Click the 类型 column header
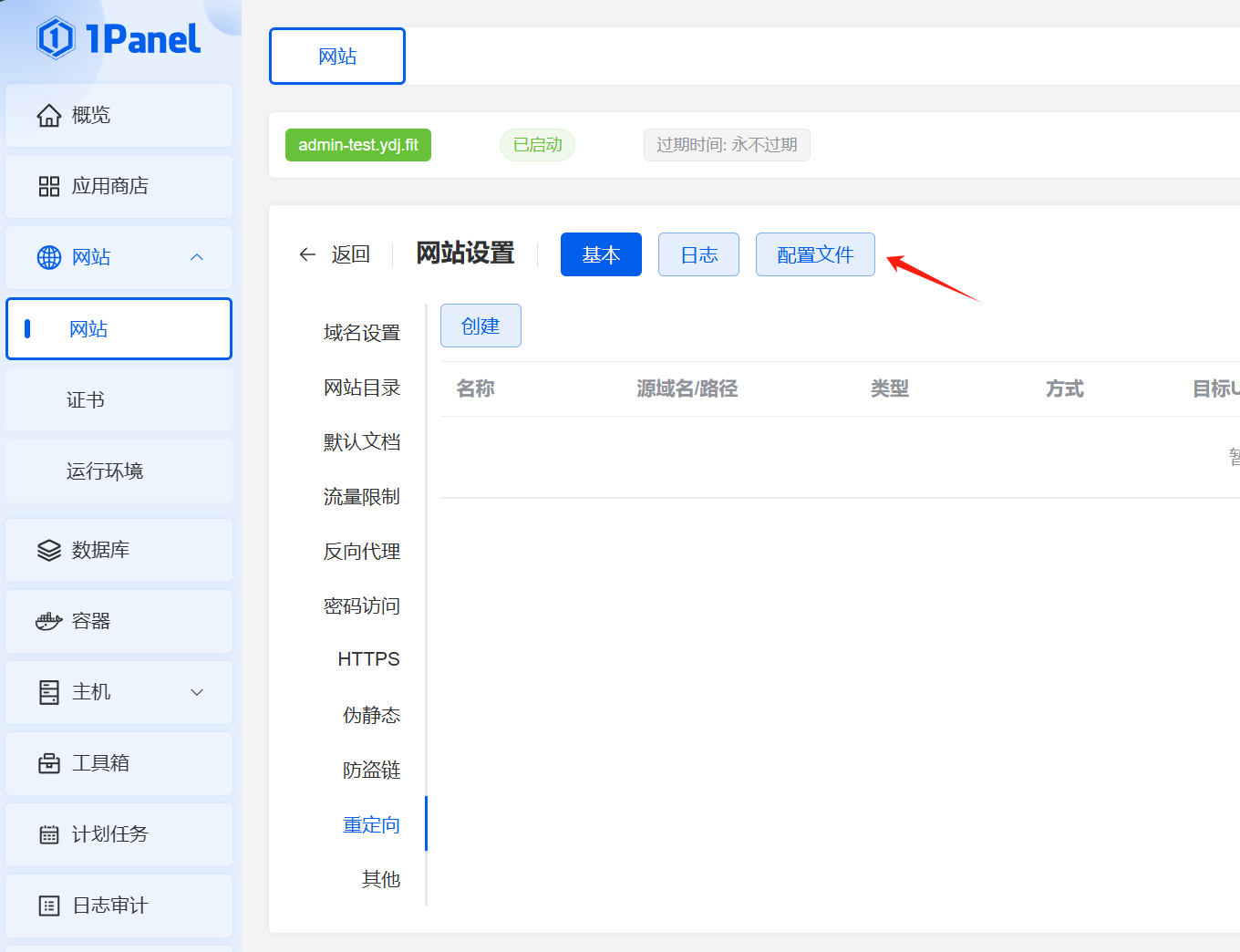Image resolution: width=1240 pixels, height=952 pixels. tap(890, 388)
